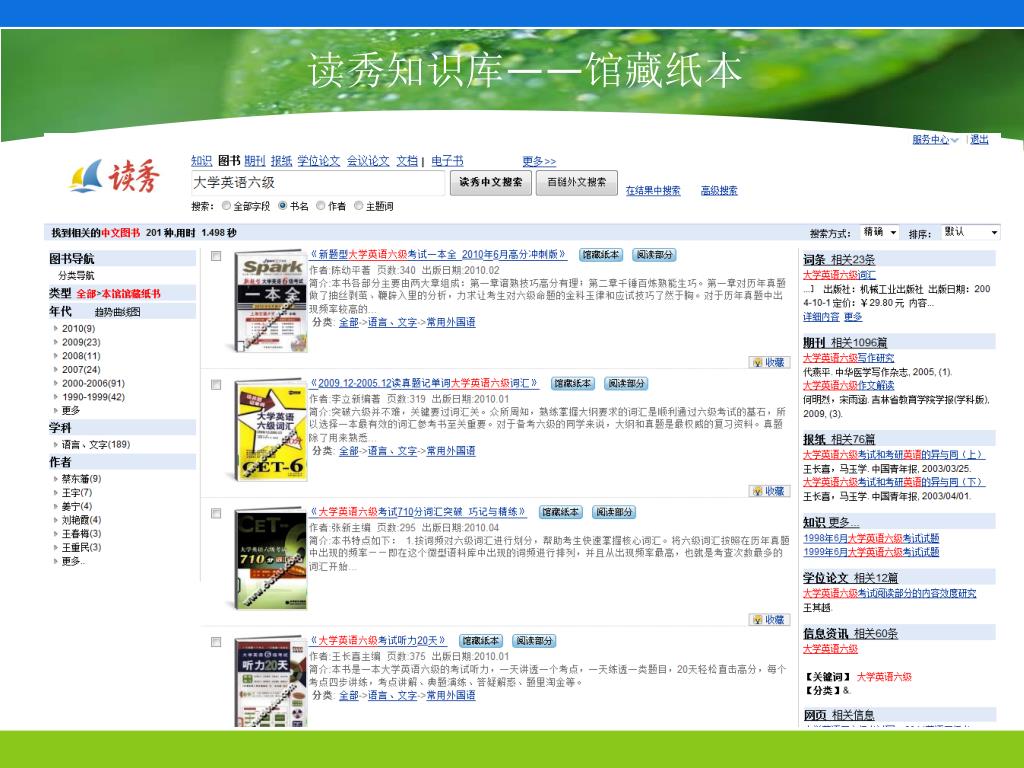
Task: Switch to the 会议论文 search tab
Action: pyautogui.click(x=368, y=161)
